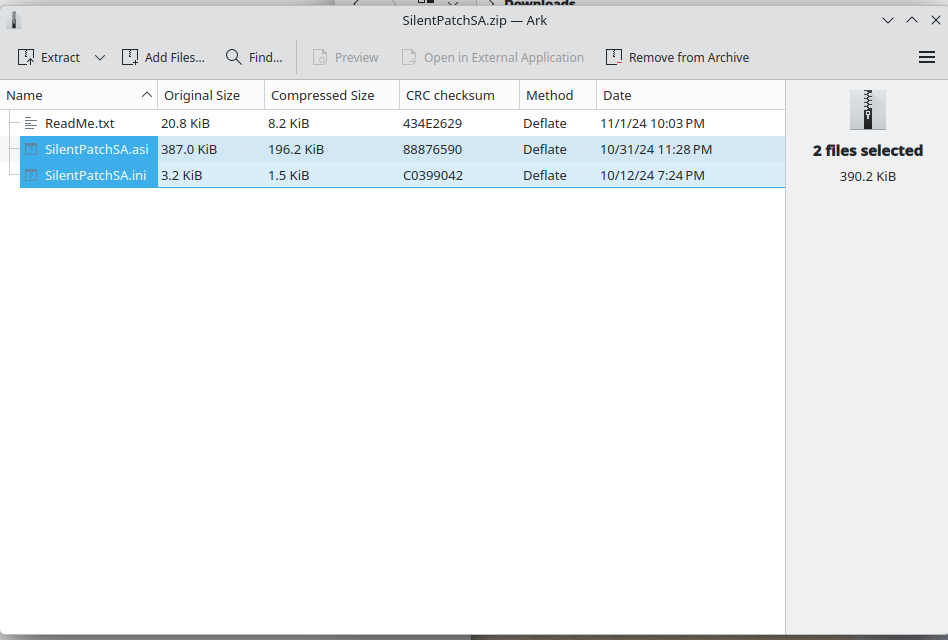Open the Find search tool
The height and width of the screenshot is (640, 948).
point(254,57)
